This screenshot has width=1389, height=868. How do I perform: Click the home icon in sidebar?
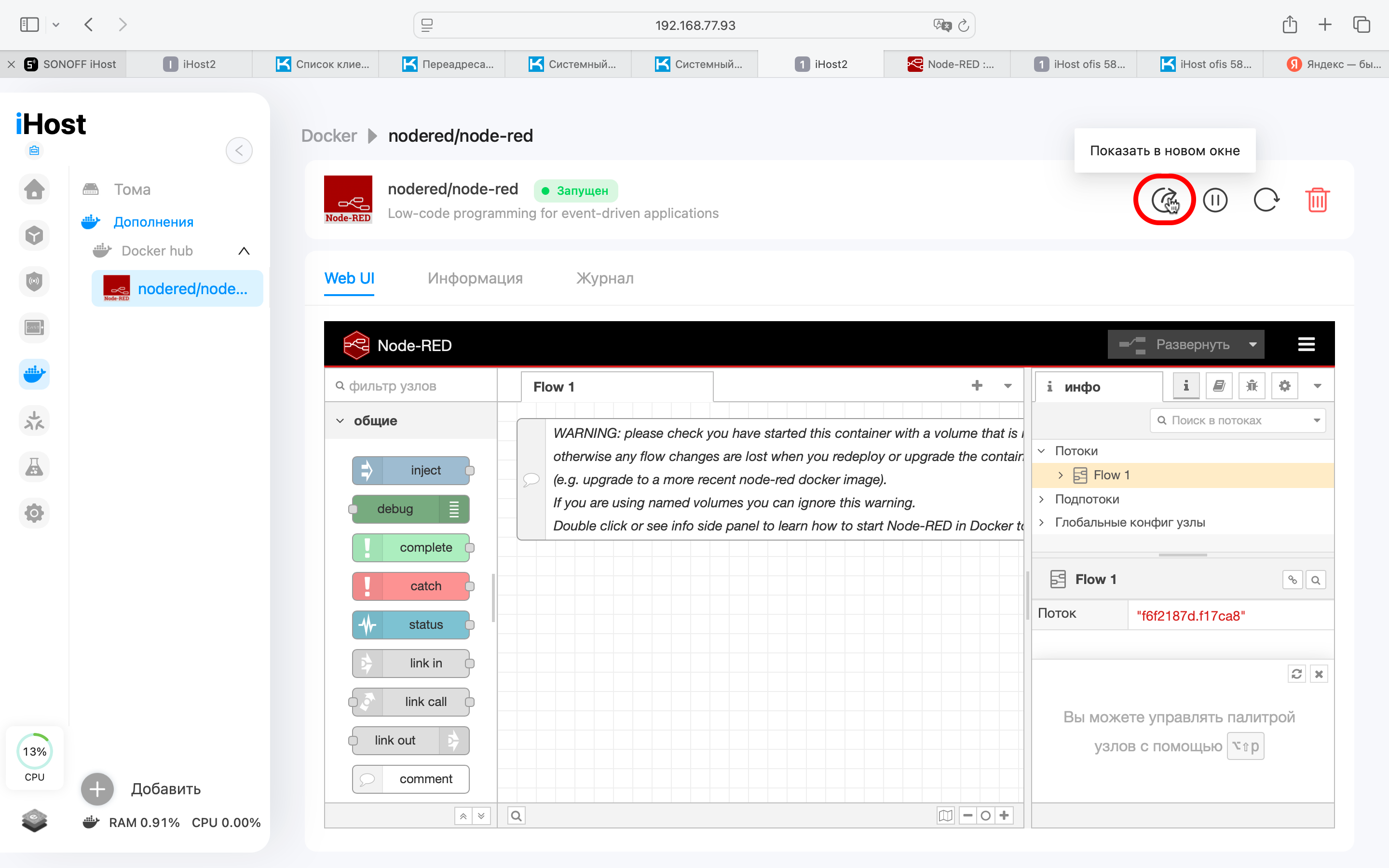[x=34, y=189]
